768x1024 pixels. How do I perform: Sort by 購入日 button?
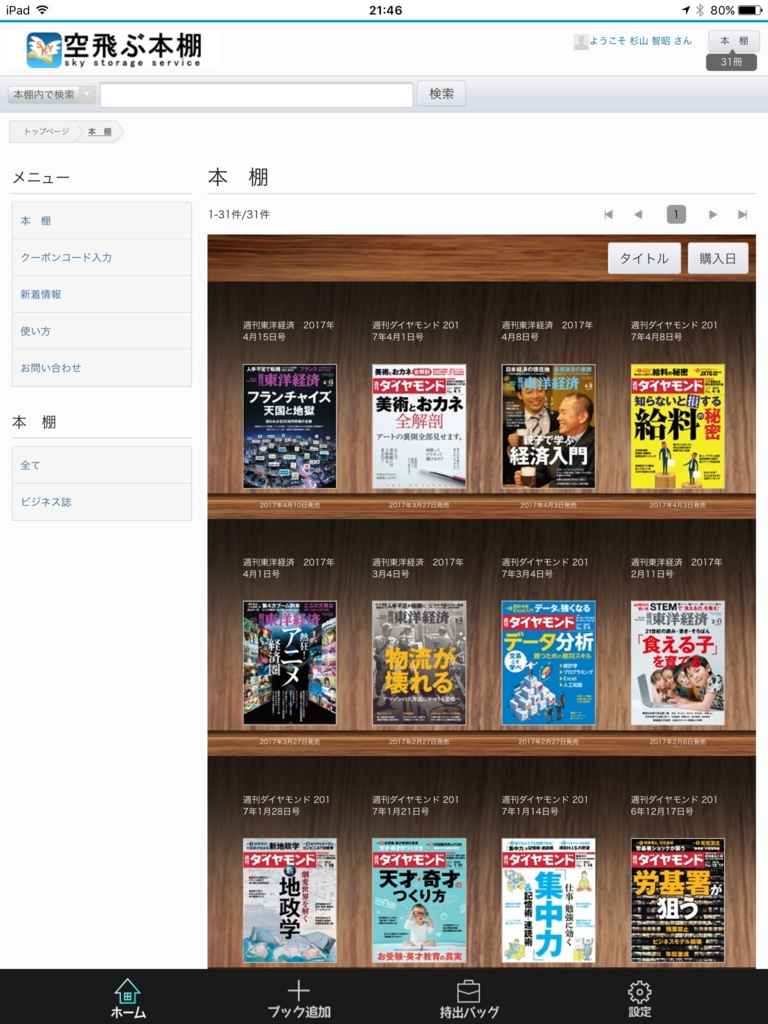click(x=717, y=259)
